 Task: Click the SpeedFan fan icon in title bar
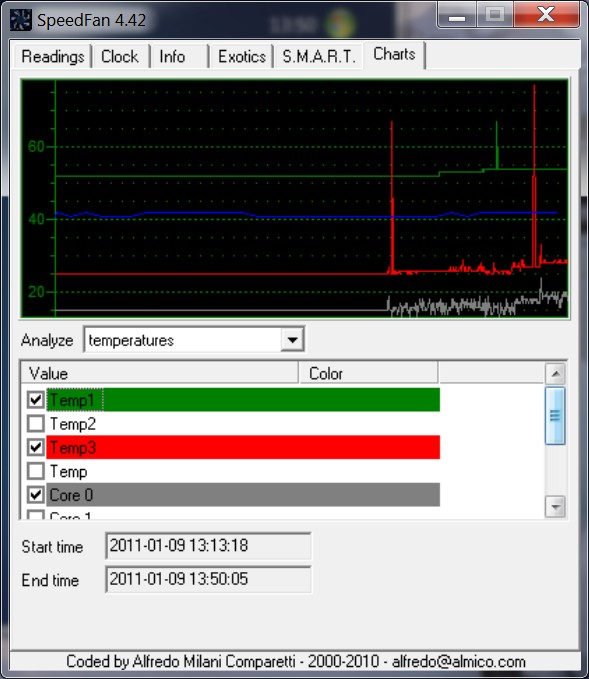point(20,20)
